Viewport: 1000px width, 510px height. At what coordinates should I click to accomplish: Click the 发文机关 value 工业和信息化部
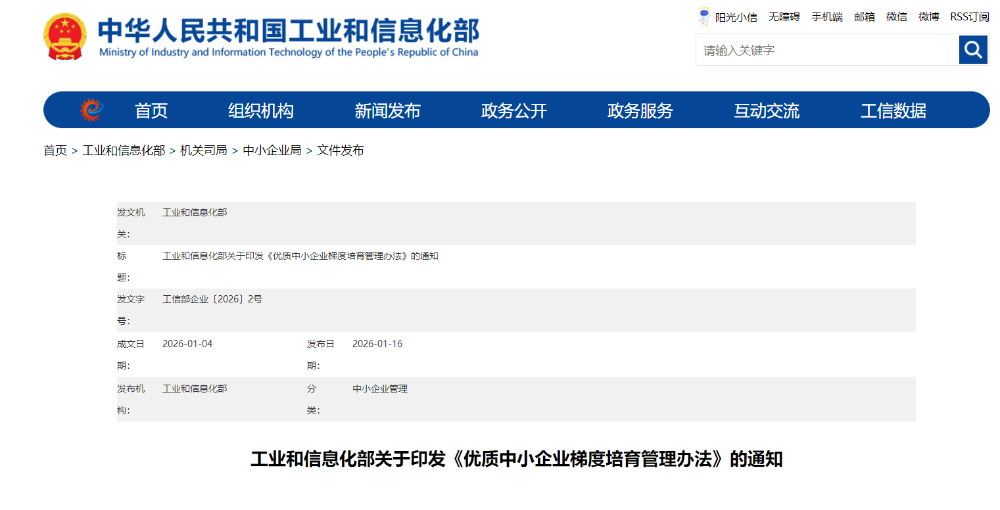pyautogui.click(x=195, y=212)
